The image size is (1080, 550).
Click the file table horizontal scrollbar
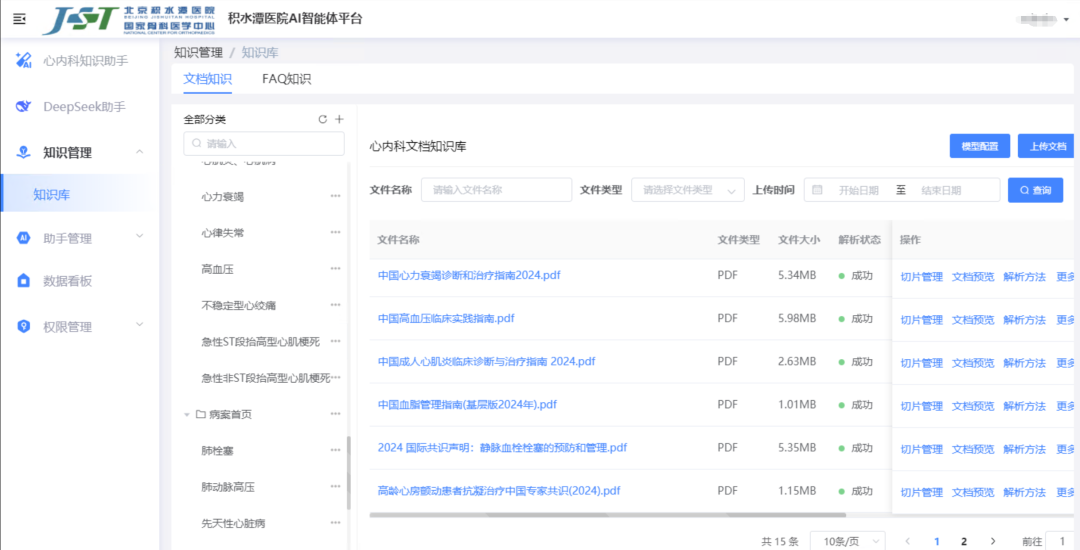click(608, 514)
